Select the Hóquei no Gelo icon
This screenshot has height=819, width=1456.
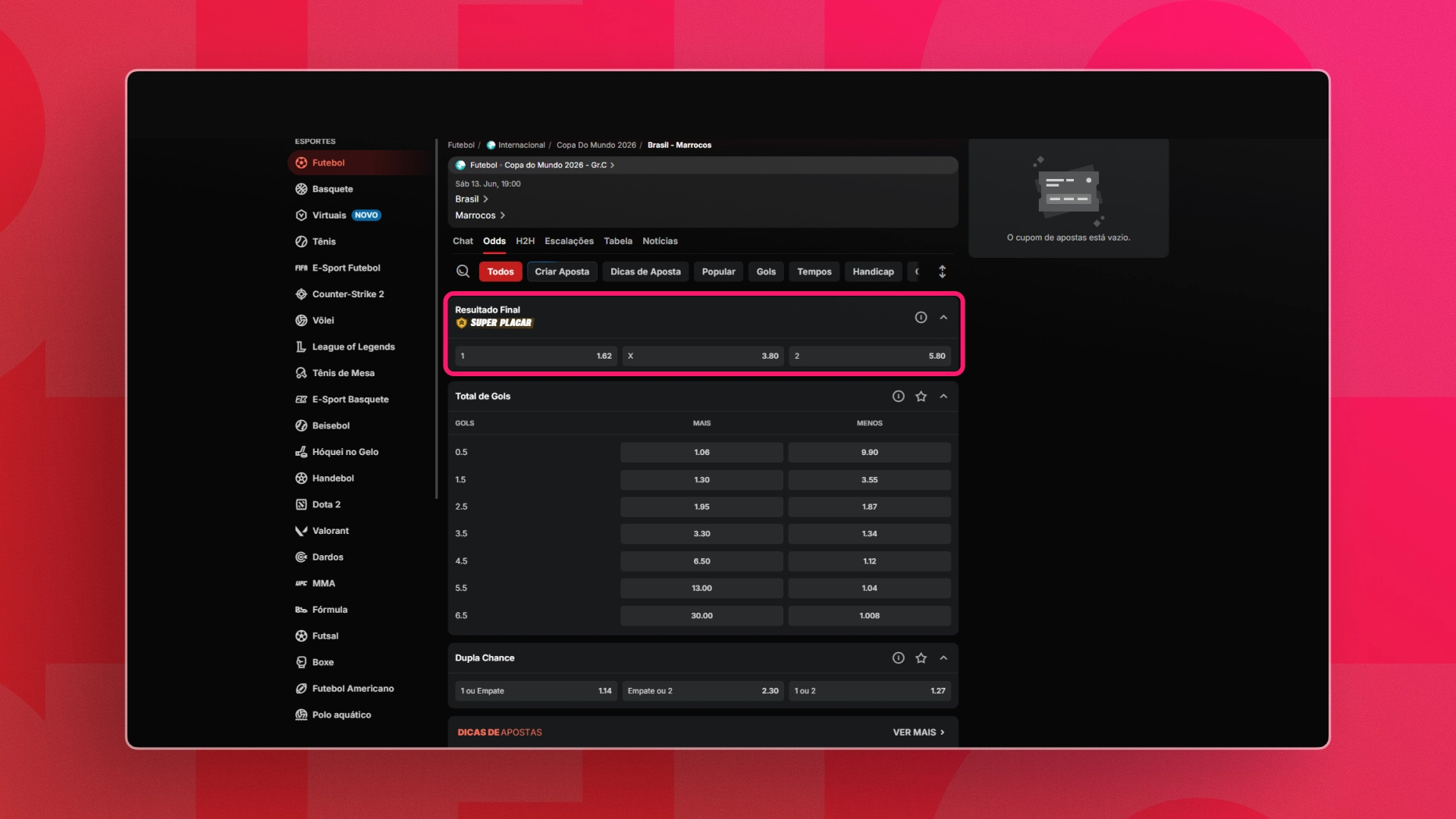[301, 452]
